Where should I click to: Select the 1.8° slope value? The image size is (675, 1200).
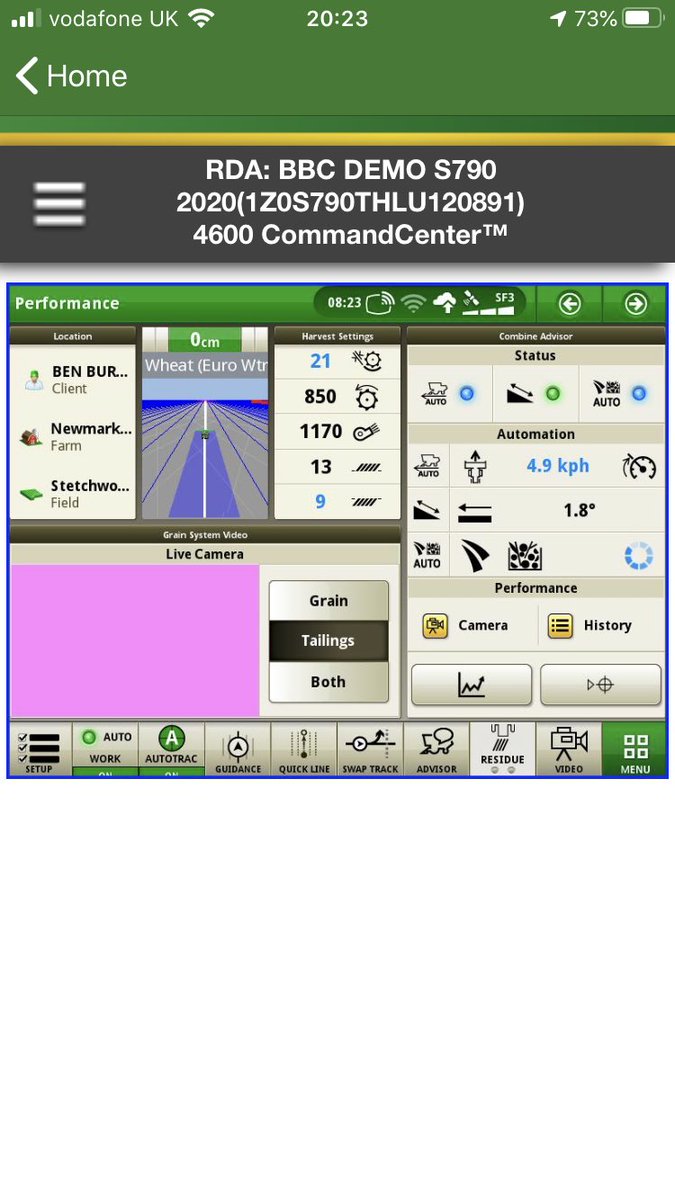coord(580,510)
